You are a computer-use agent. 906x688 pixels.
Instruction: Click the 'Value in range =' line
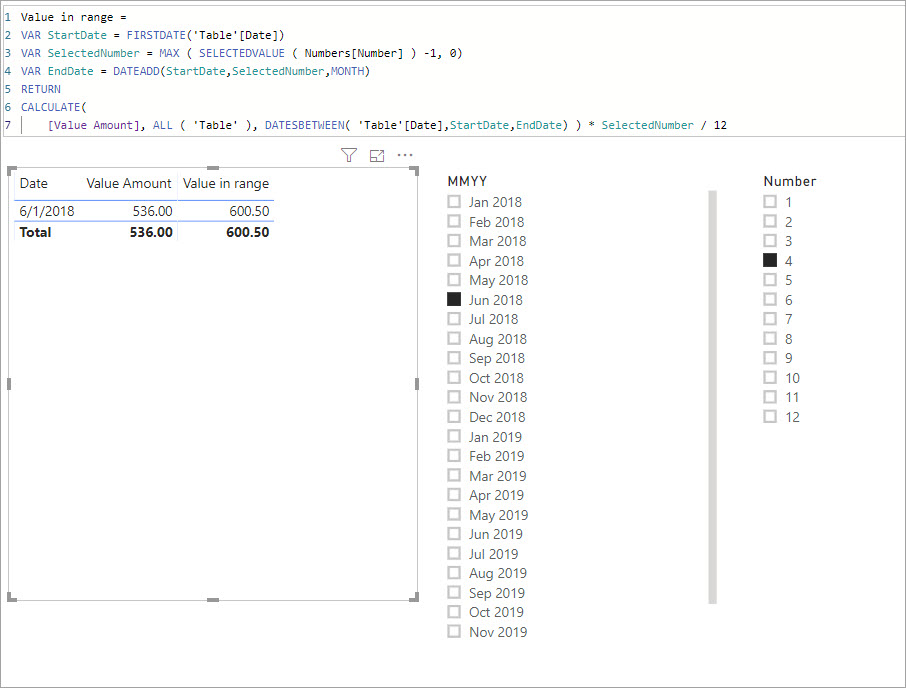(x=73, y=17)
